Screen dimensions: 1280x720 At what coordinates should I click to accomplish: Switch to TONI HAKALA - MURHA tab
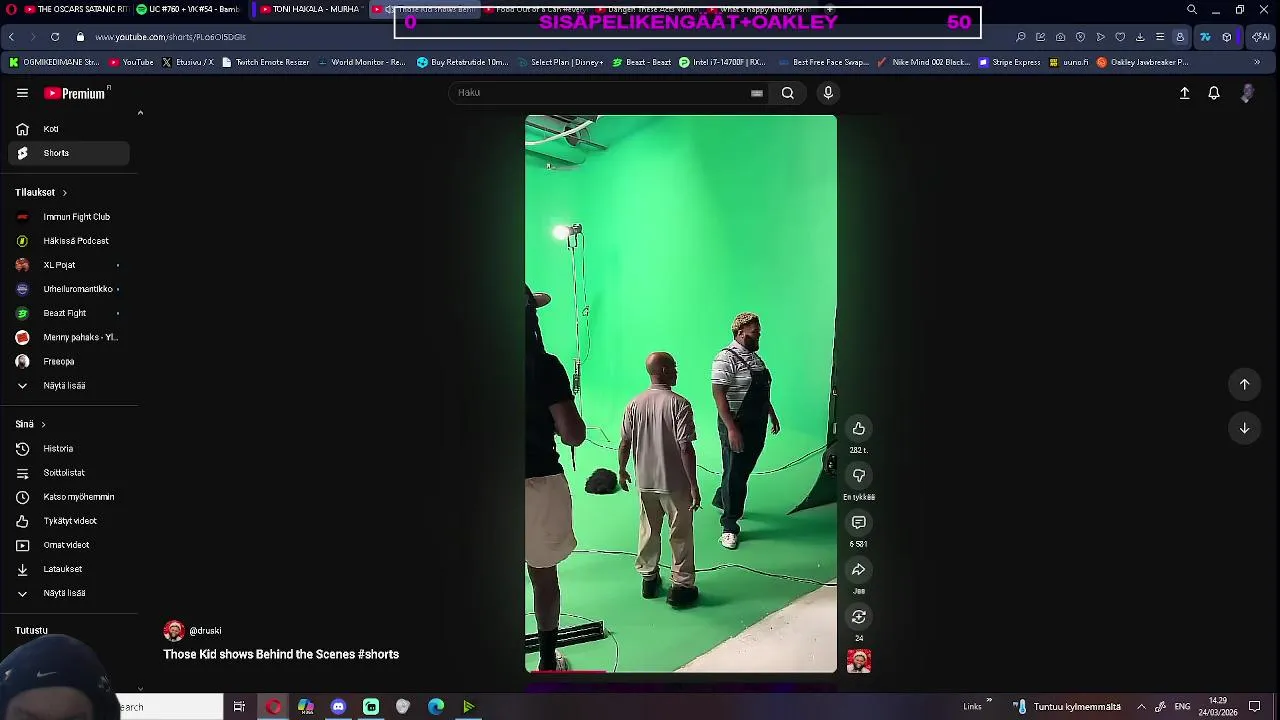[309, 9]
